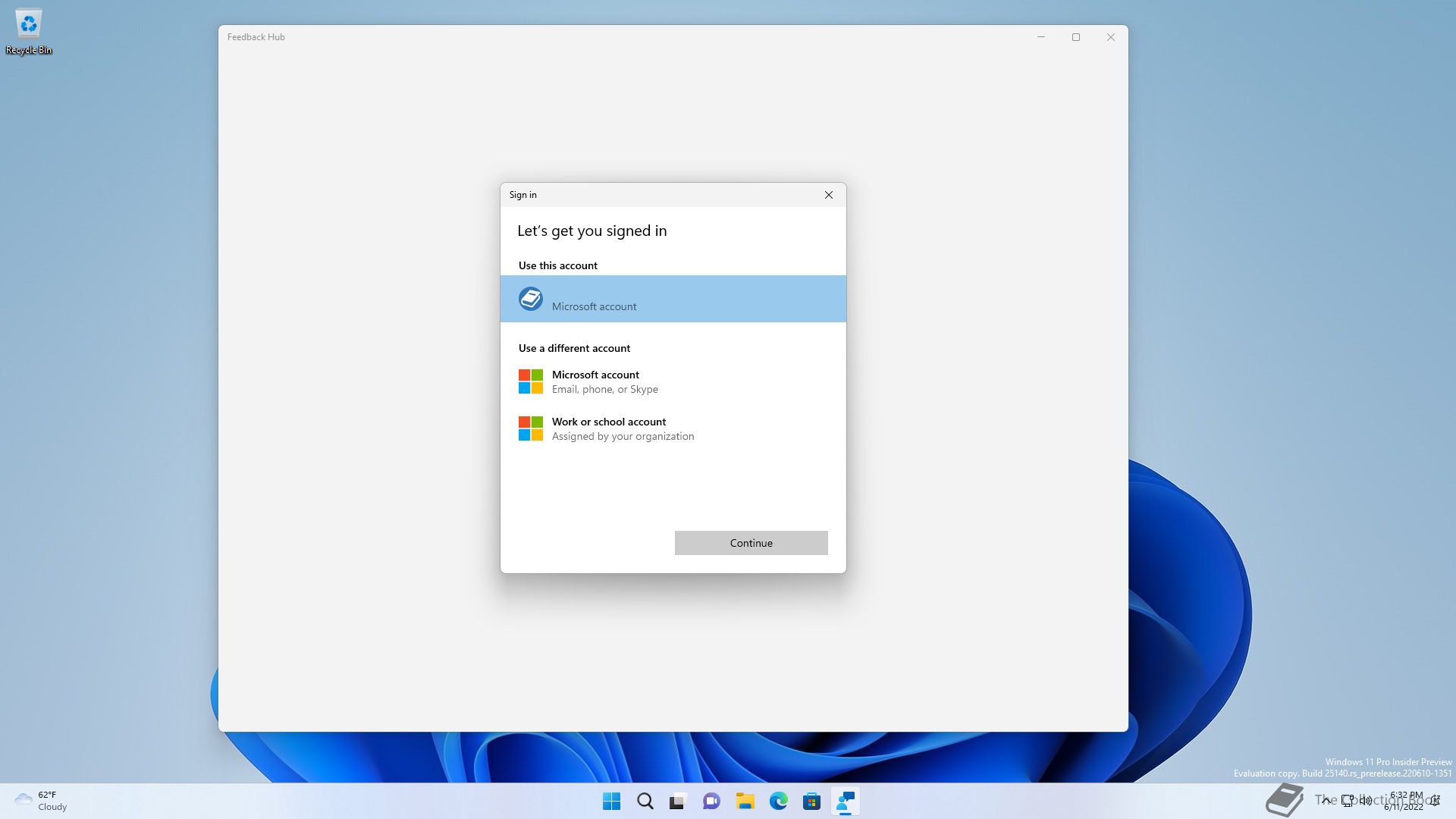Click 'Email, phone, or Skype' text
The height and width of the screenshot is (819, 1456).
[605, 389]
